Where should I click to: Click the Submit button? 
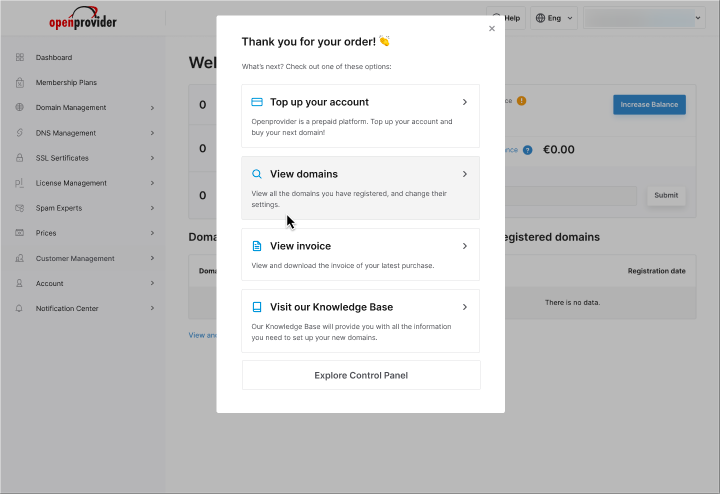point(666,195)
